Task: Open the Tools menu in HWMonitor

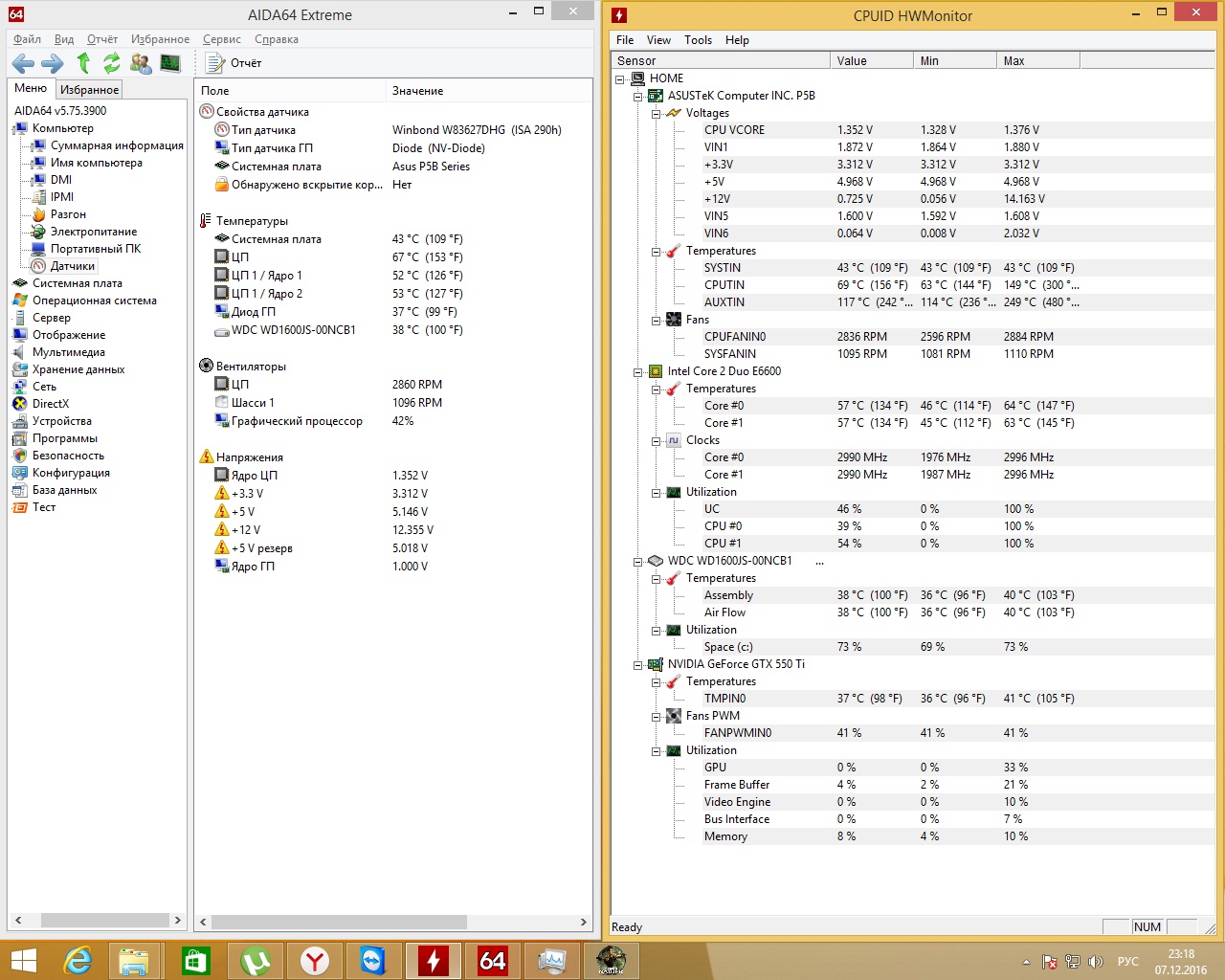Action: pos(698,40)
